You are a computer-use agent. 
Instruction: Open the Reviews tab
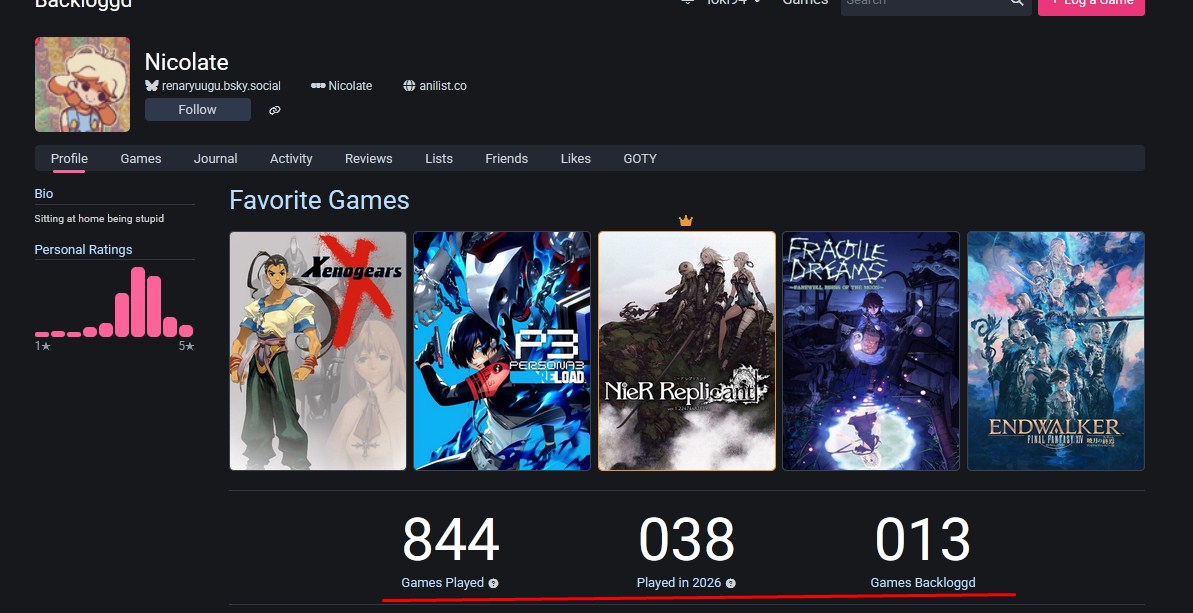click(368, 158)
